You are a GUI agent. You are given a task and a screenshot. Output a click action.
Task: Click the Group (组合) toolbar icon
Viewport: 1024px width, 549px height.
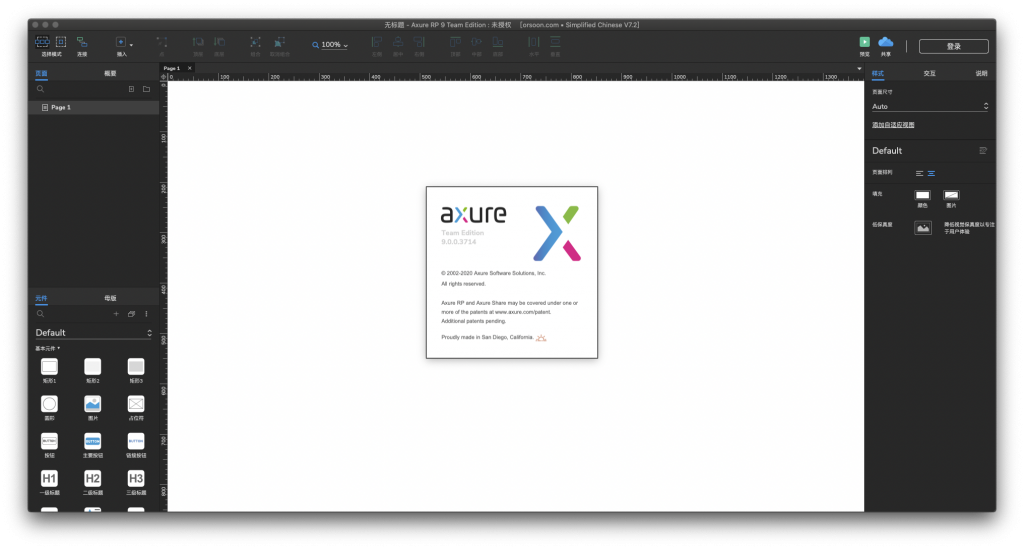[255, 42]
